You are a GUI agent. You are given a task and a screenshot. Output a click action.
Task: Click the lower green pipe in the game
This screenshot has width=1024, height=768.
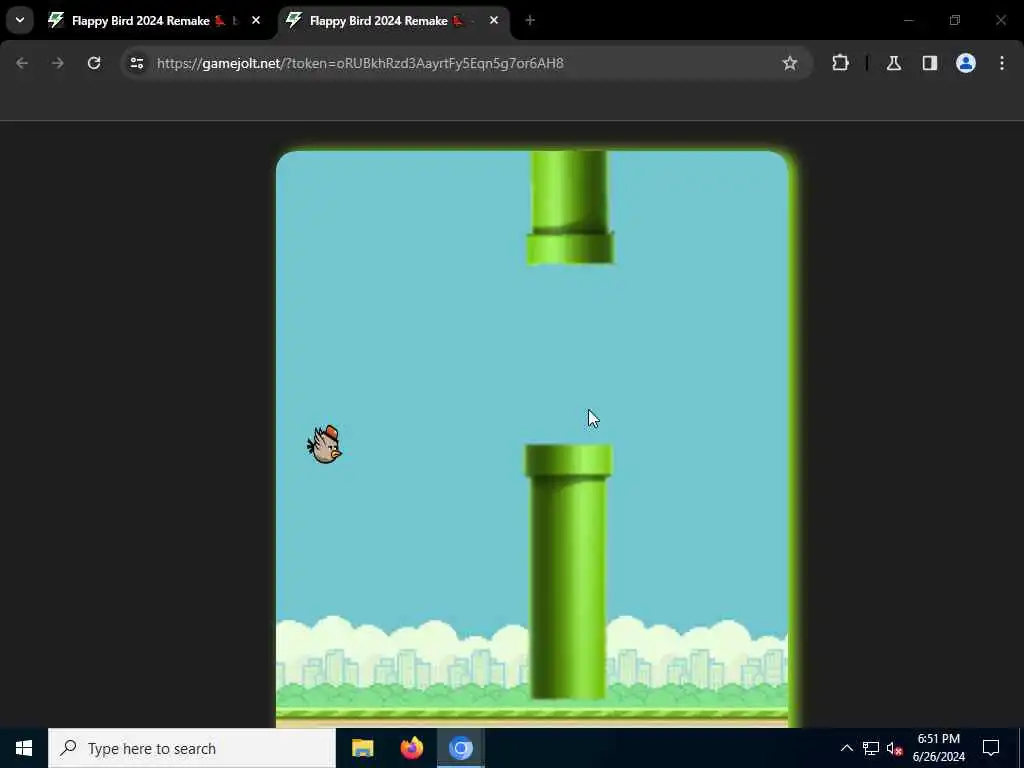click(568, 571)
